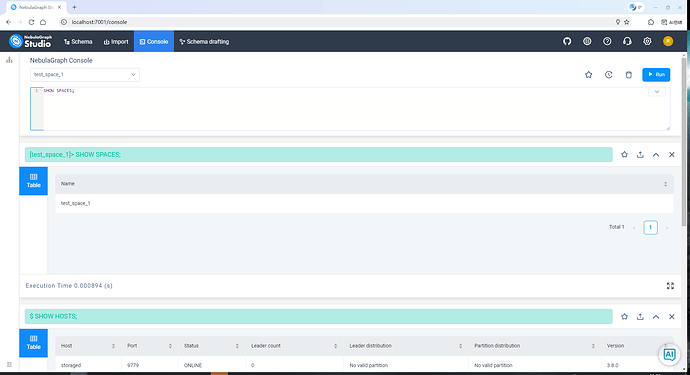Favorite the SHOW SPACES result
Viewport: 690px width, 375px height.
pos(624,154)
